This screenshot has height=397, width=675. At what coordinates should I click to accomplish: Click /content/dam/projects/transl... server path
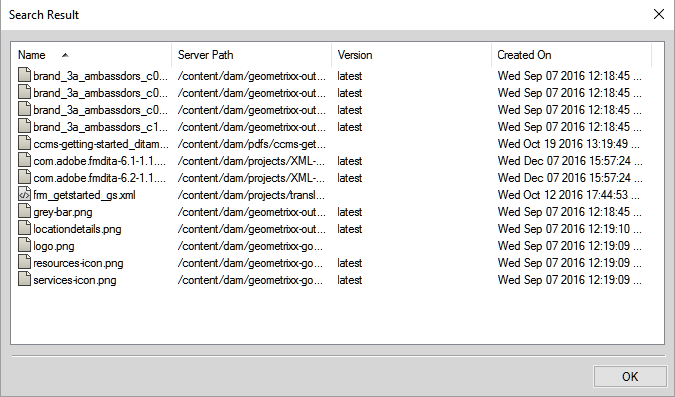click(x=251, y=195)
